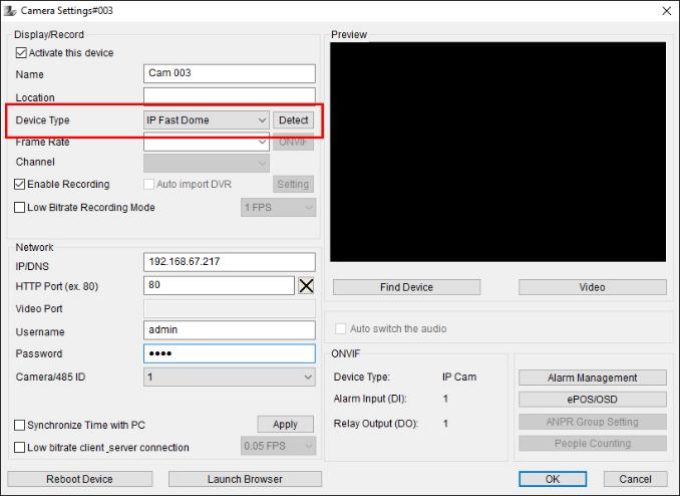680x496 pixels.
Task: Click the IP/DNS address field
Action: 229,262
